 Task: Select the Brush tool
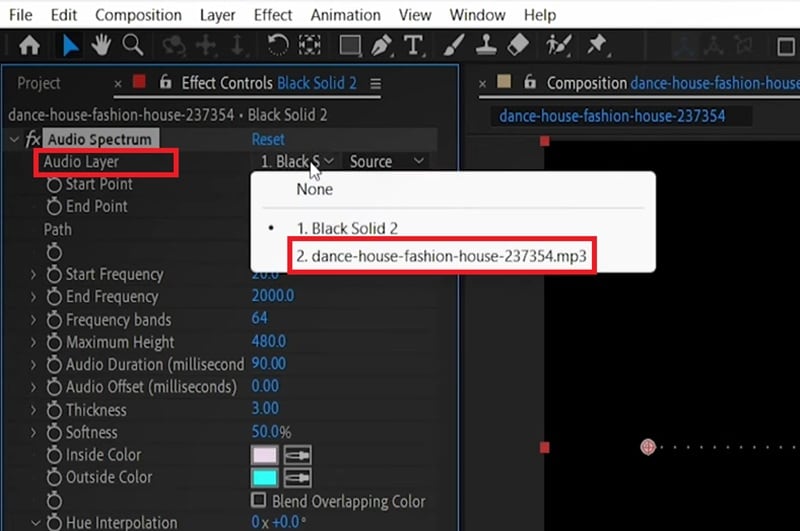pos(454,45)
